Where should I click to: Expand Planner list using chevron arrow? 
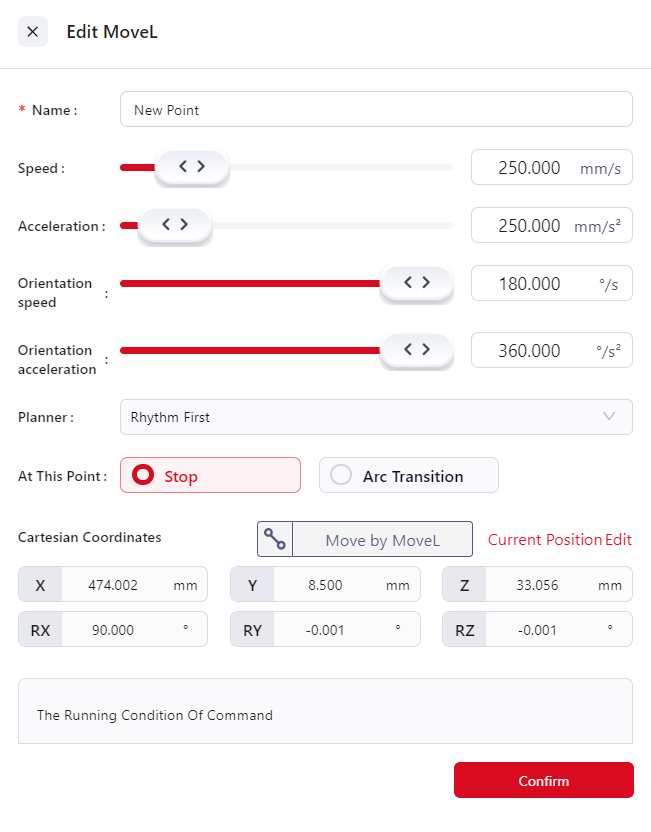tap(609, 417)
